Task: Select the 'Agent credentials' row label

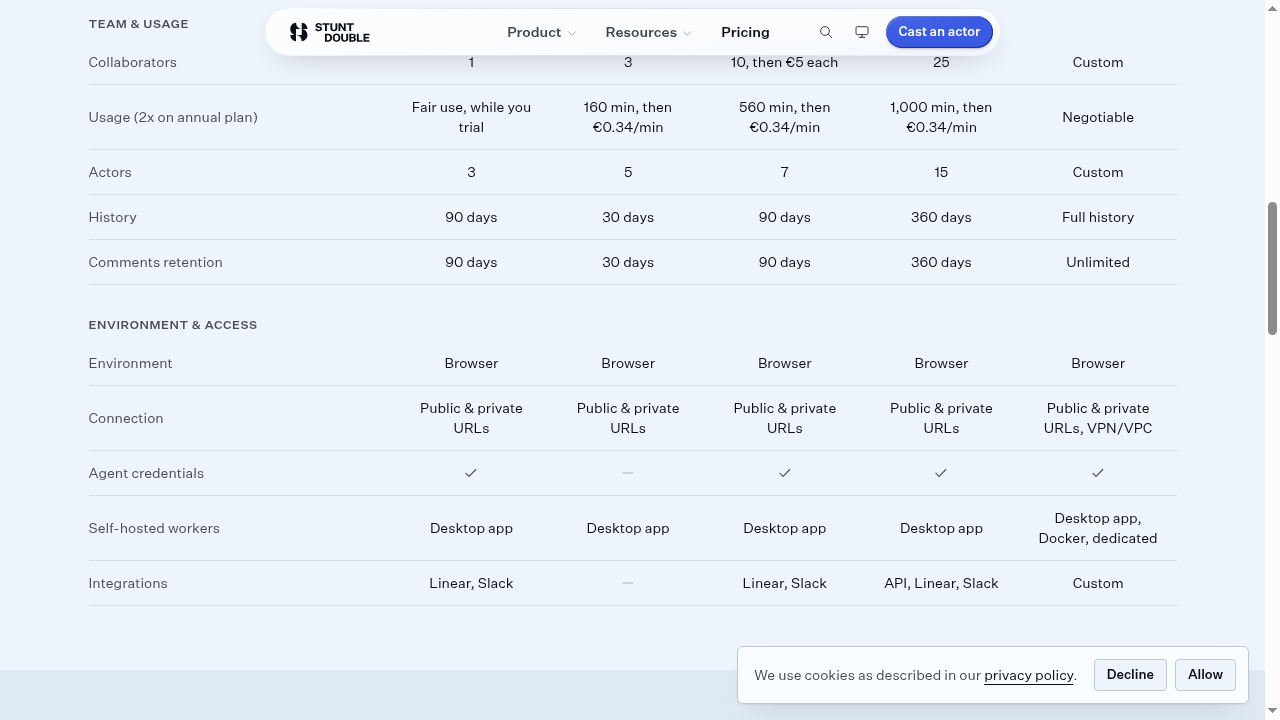Action: (x=146, y=473)
